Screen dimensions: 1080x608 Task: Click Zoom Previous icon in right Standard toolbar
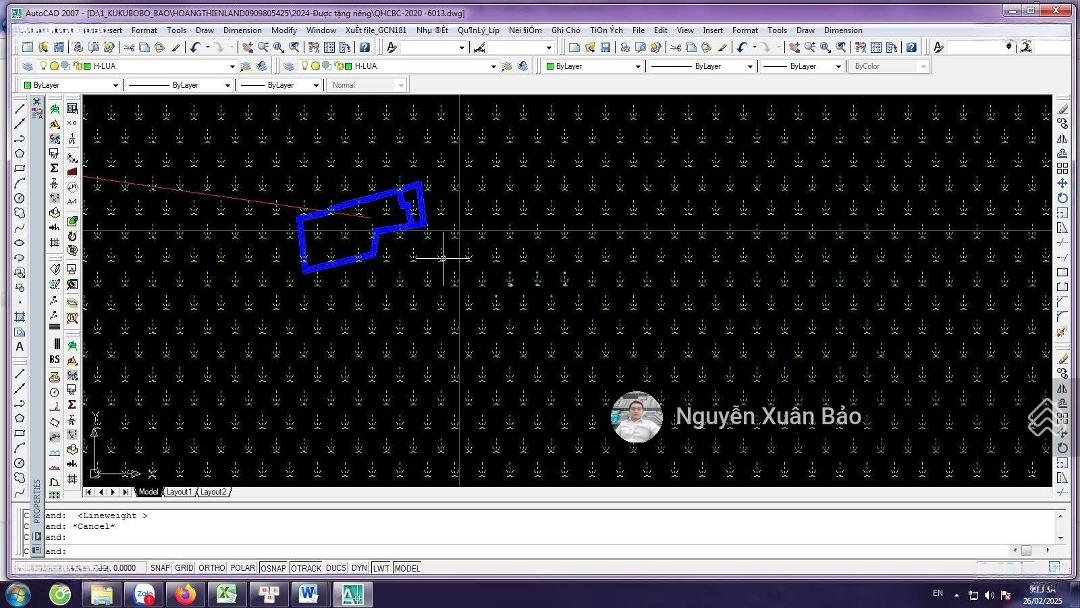click(841, 48)
